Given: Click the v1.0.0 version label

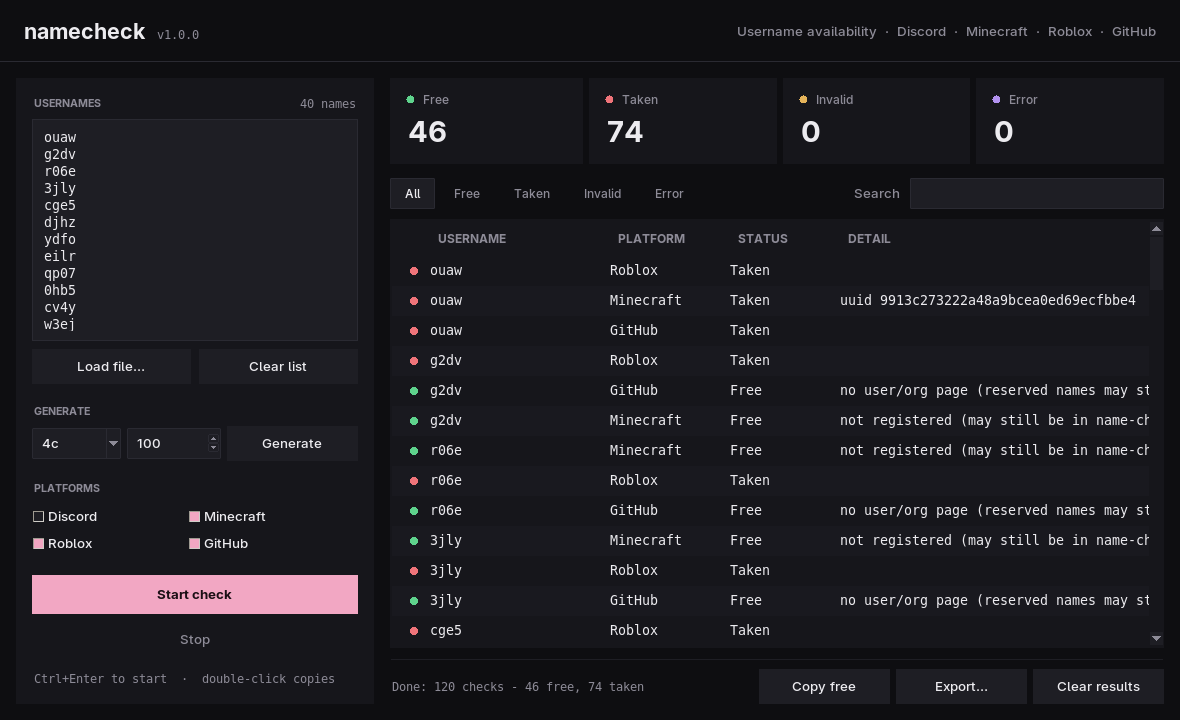Looking at the screenshot, I should [x=178, y=35].
